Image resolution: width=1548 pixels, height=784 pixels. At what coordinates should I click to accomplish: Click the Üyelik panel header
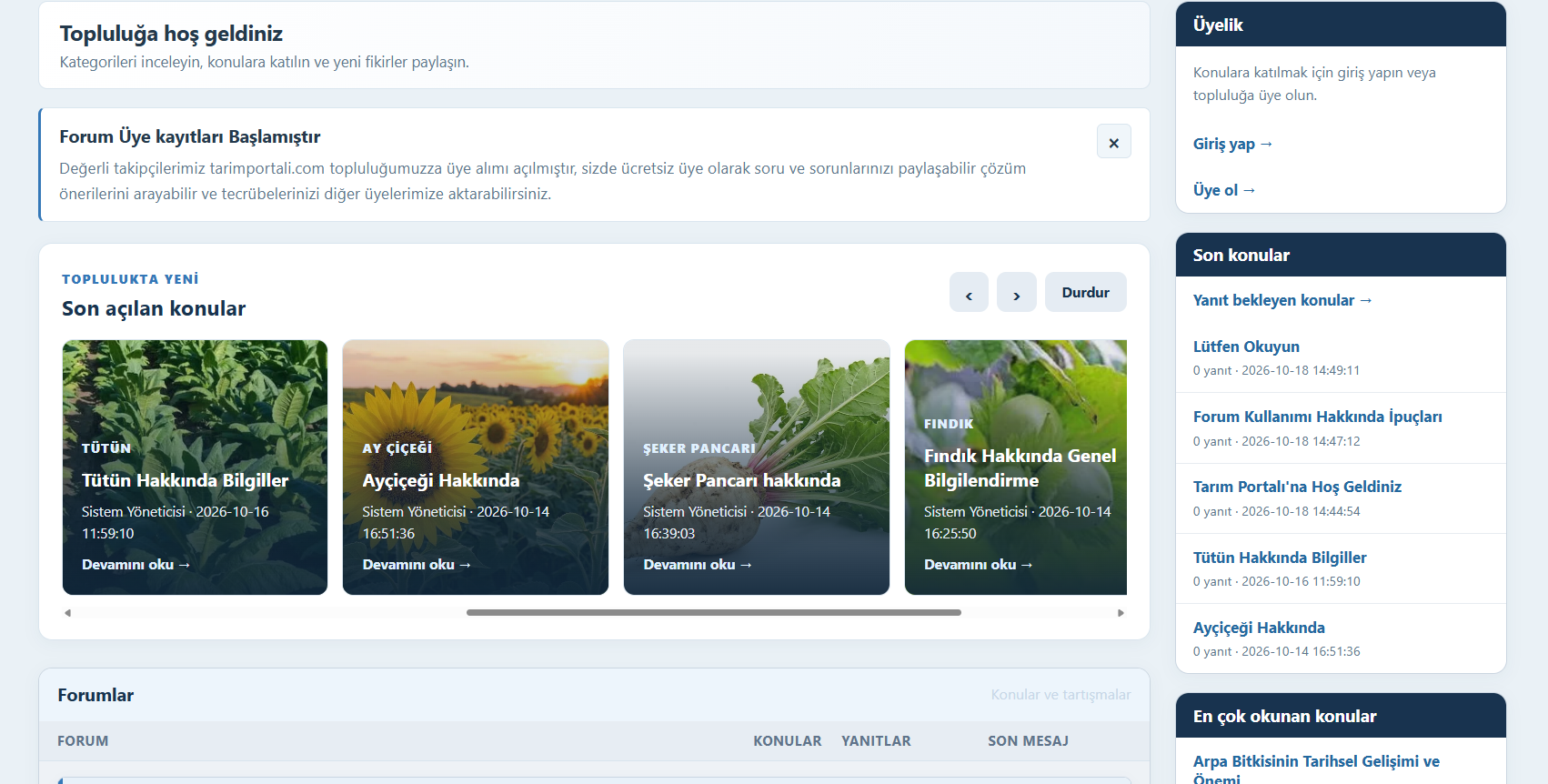click(x=1341, y=25)
